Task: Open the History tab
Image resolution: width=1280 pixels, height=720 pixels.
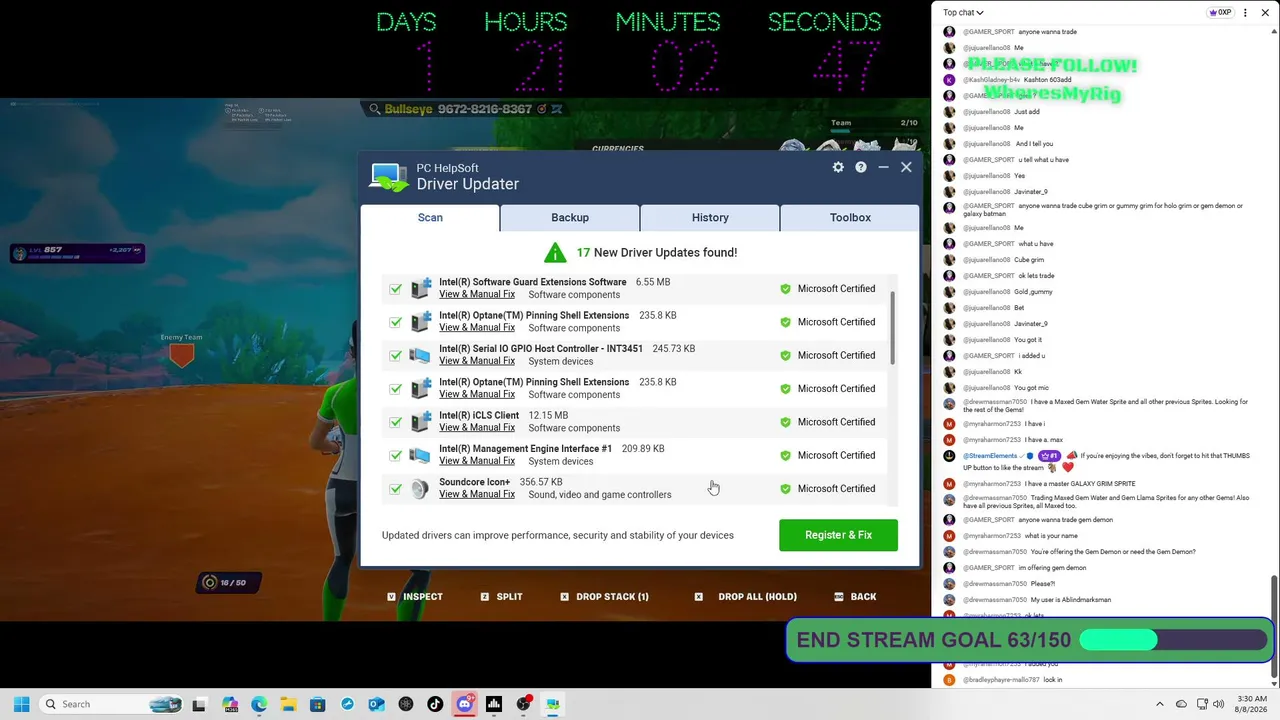Action: point(710,217)
